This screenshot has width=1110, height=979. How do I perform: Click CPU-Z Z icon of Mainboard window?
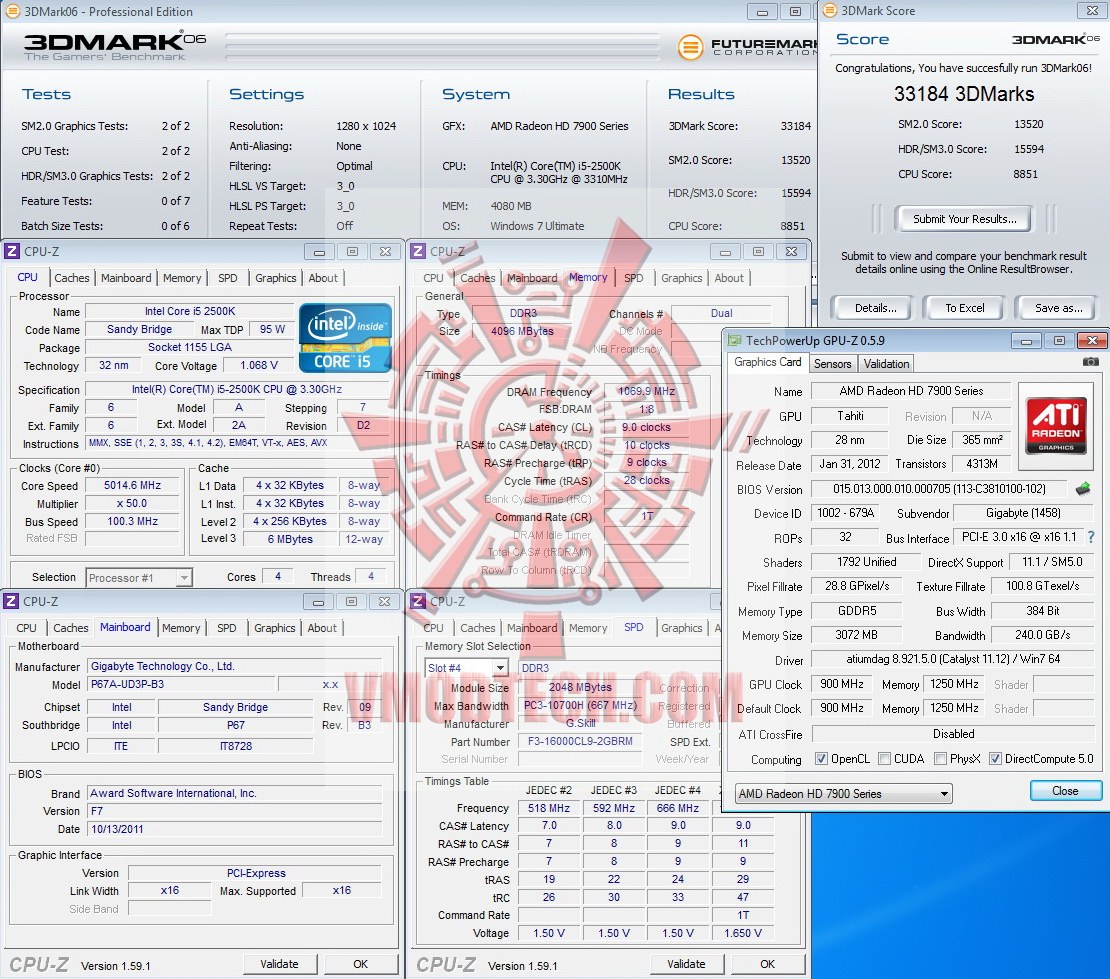click(x=11, y=601)
